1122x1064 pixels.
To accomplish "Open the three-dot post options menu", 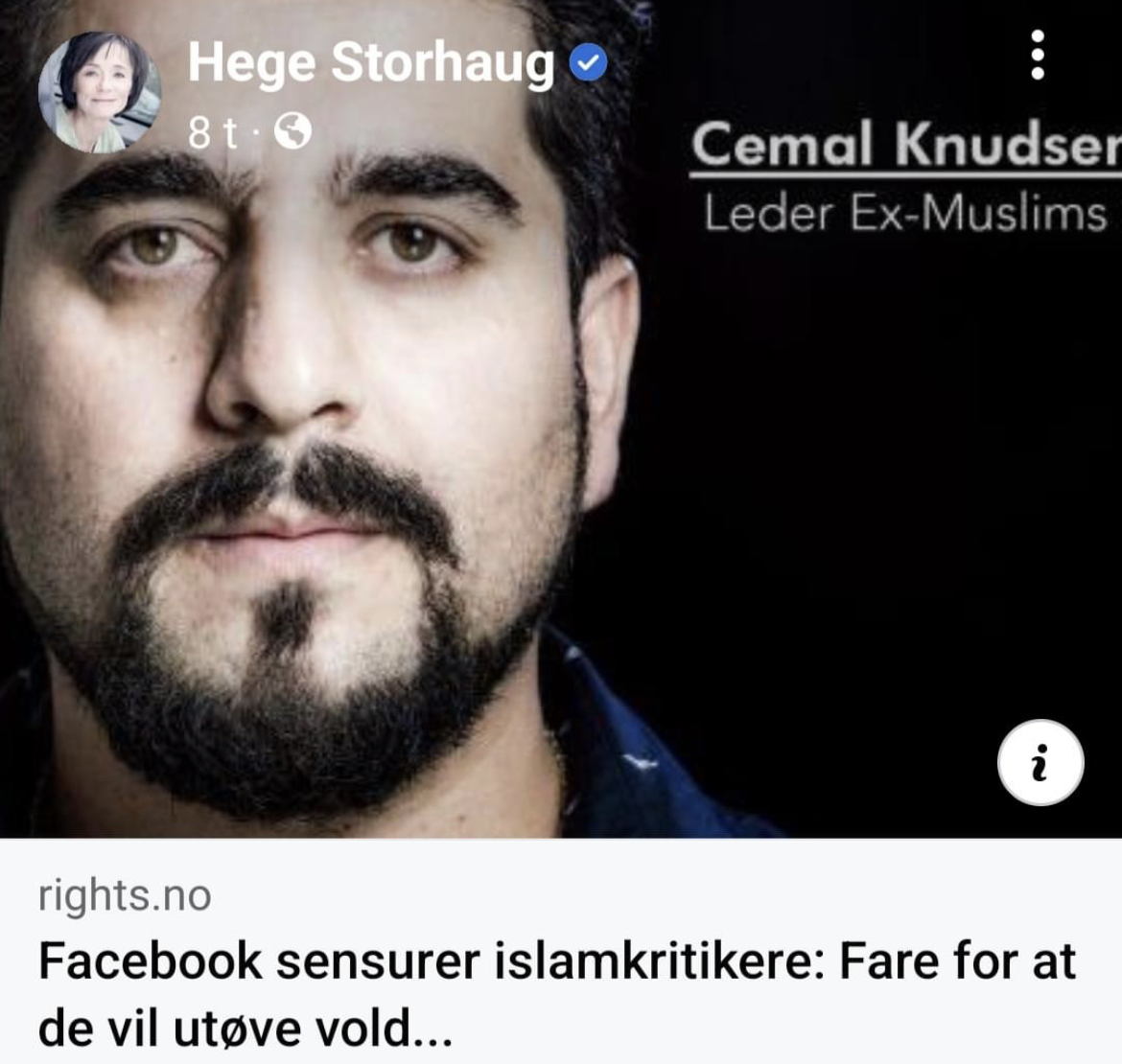I will [1038, 55].
